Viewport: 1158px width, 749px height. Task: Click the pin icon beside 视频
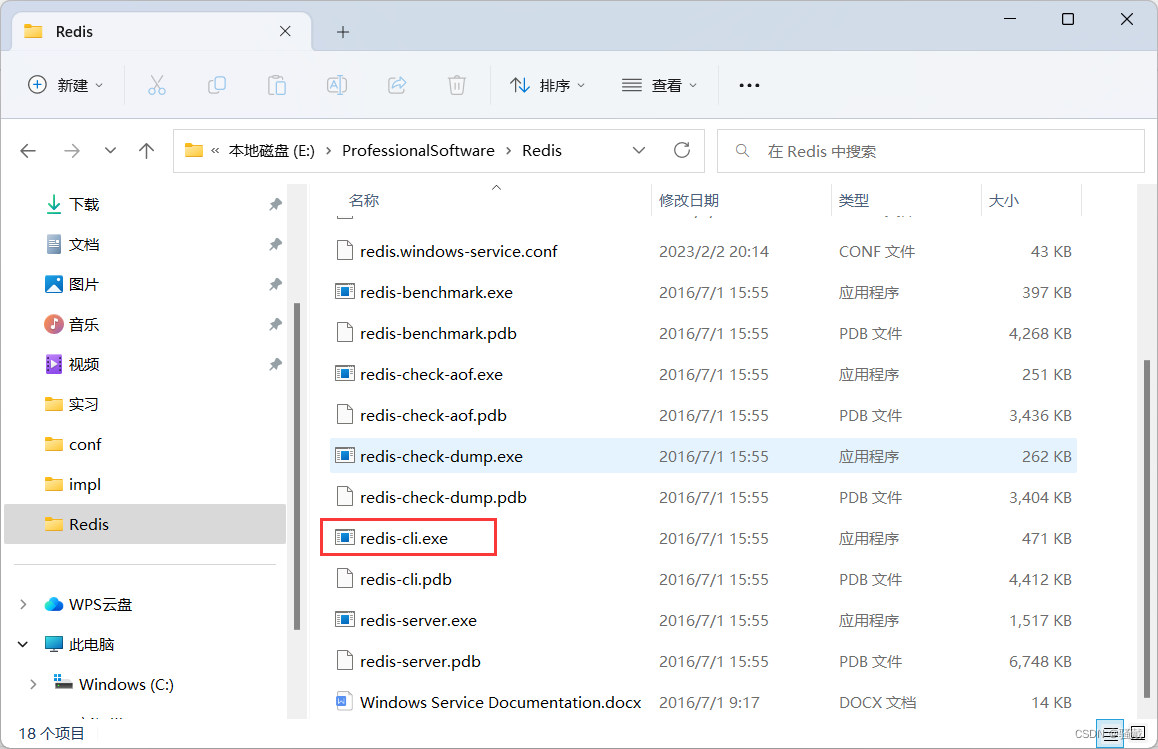275,363
